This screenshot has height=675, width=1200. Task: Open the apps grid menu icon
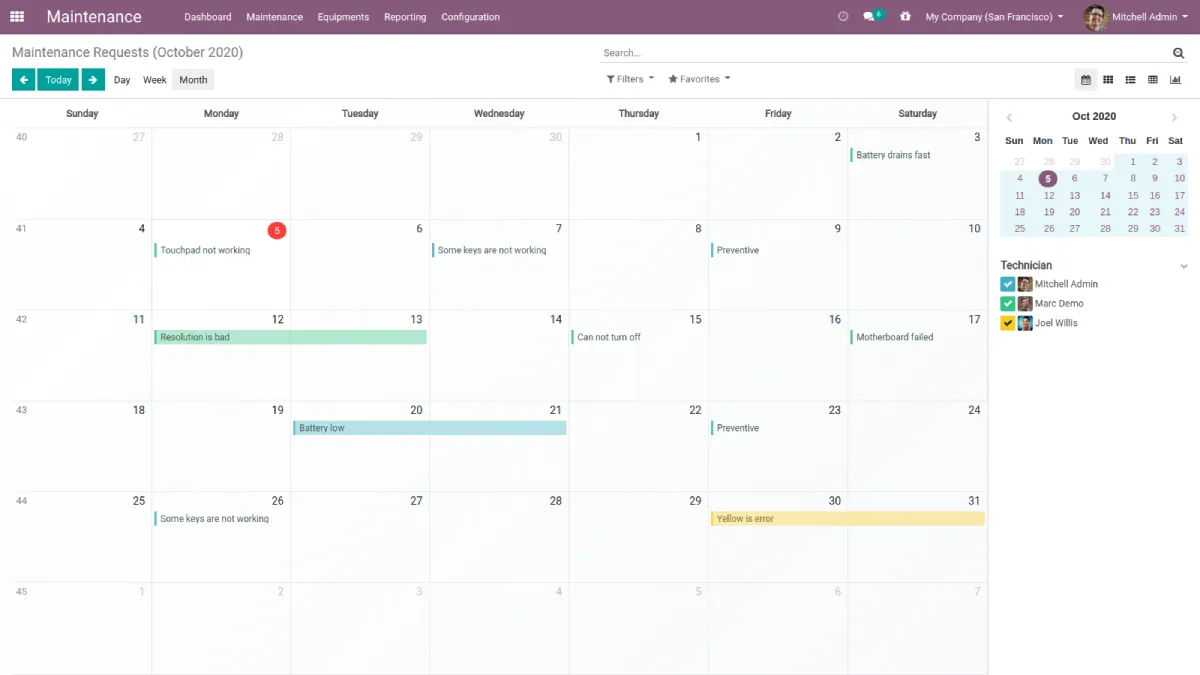[x=17, y=17]
